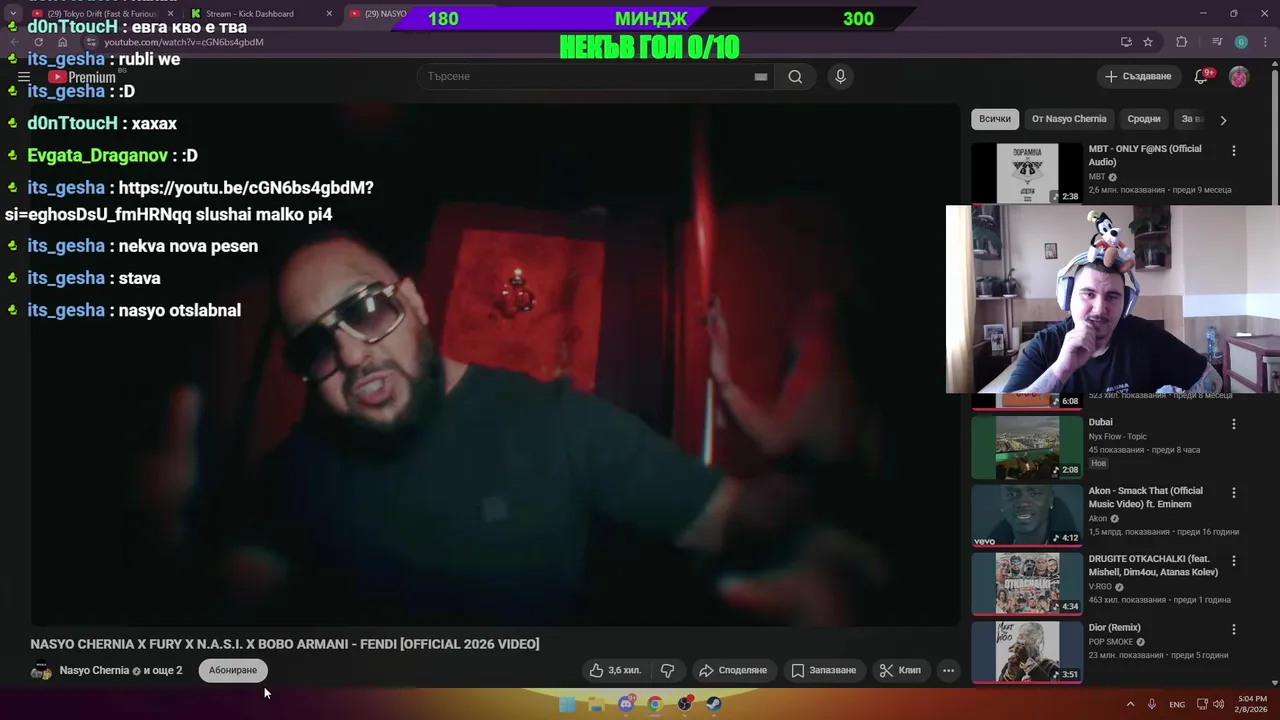Open options for DRUGITE OTKACHALKI video
1280x720 pixels.
pyautogui.click(x=1233, y=561)
